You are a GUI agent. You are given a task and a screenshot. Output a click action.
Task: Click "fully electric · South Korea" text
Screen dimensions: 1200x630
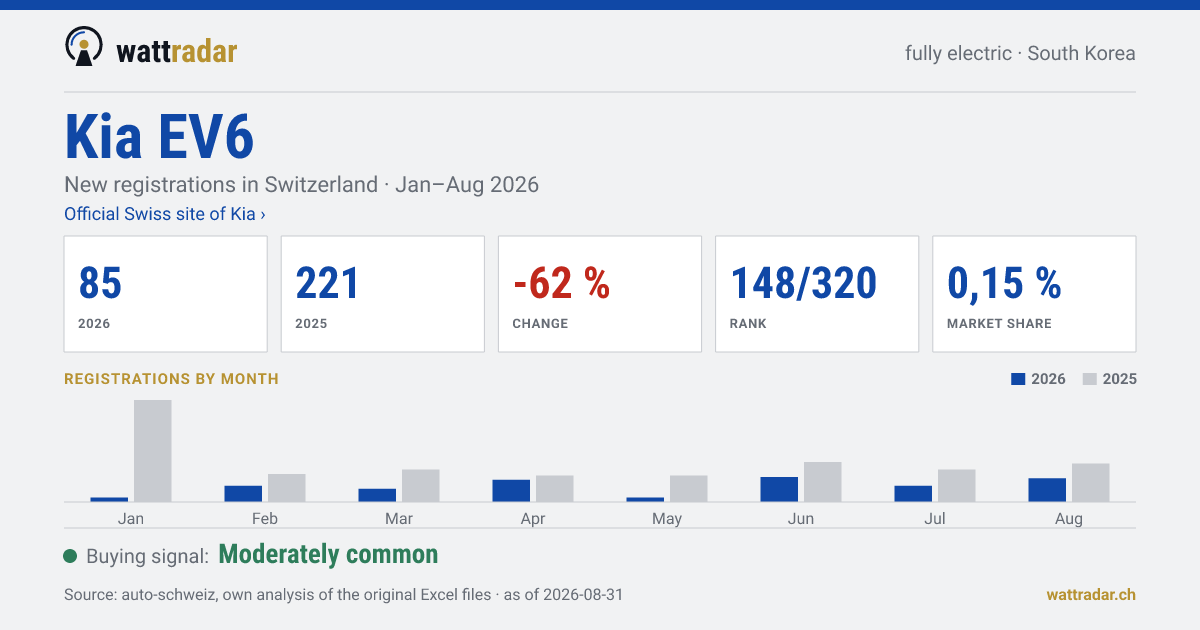click(x=1020, y=53)
